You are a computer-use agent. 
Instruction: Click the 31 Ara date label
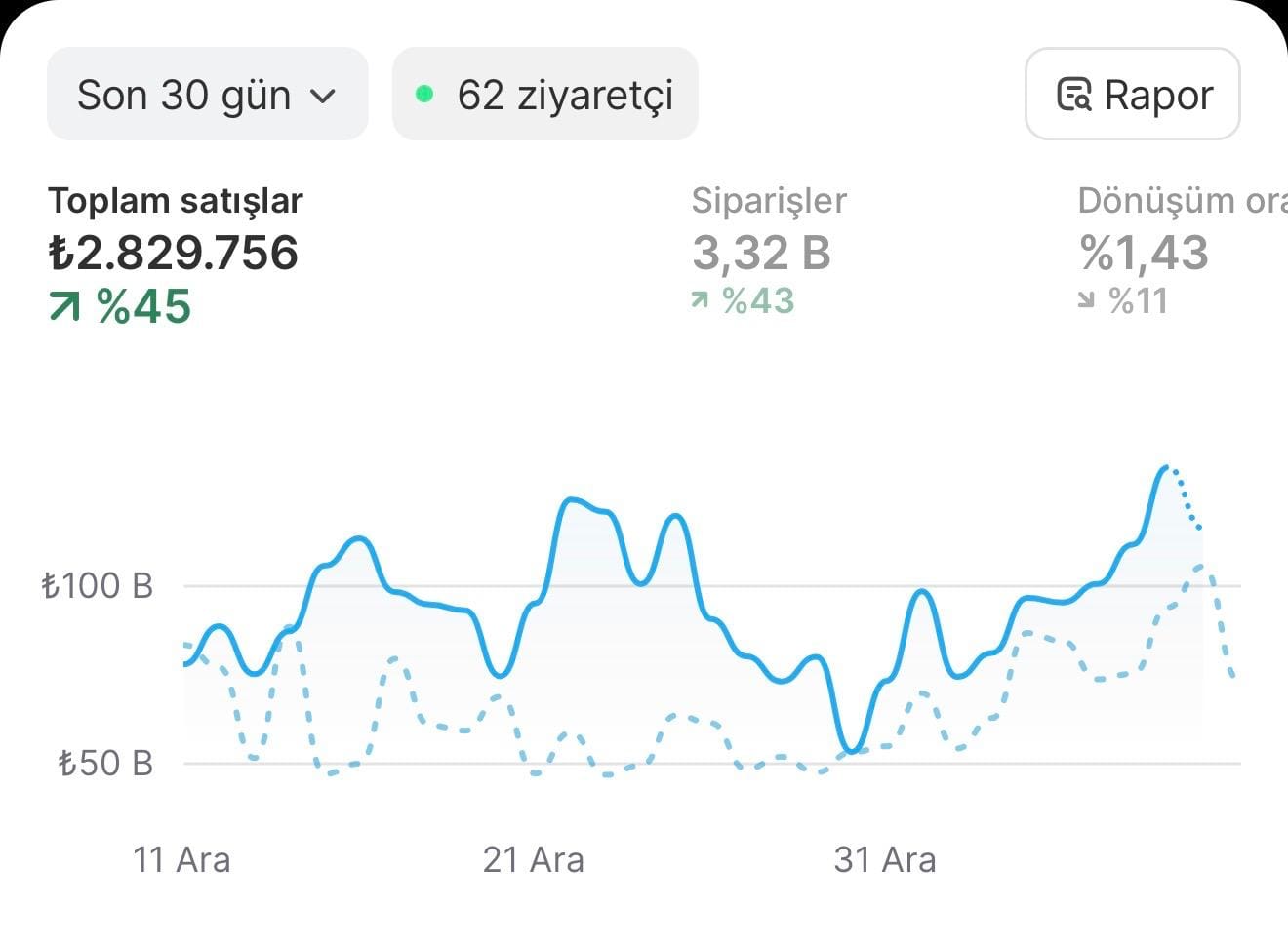[x=885, y=859]
